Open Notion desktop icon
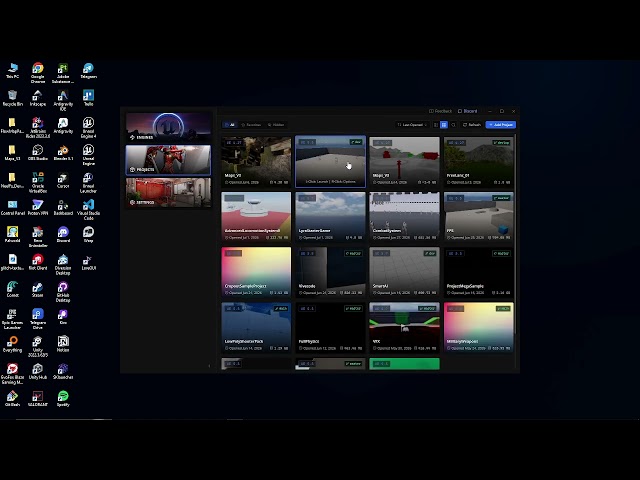This screenshot has width=640, height=480. point(63,344)
